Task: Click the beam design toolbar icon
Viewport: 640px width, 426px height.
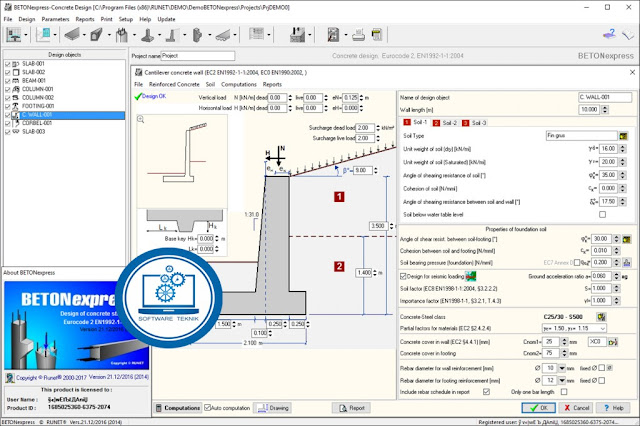Action: coord(96,35)
